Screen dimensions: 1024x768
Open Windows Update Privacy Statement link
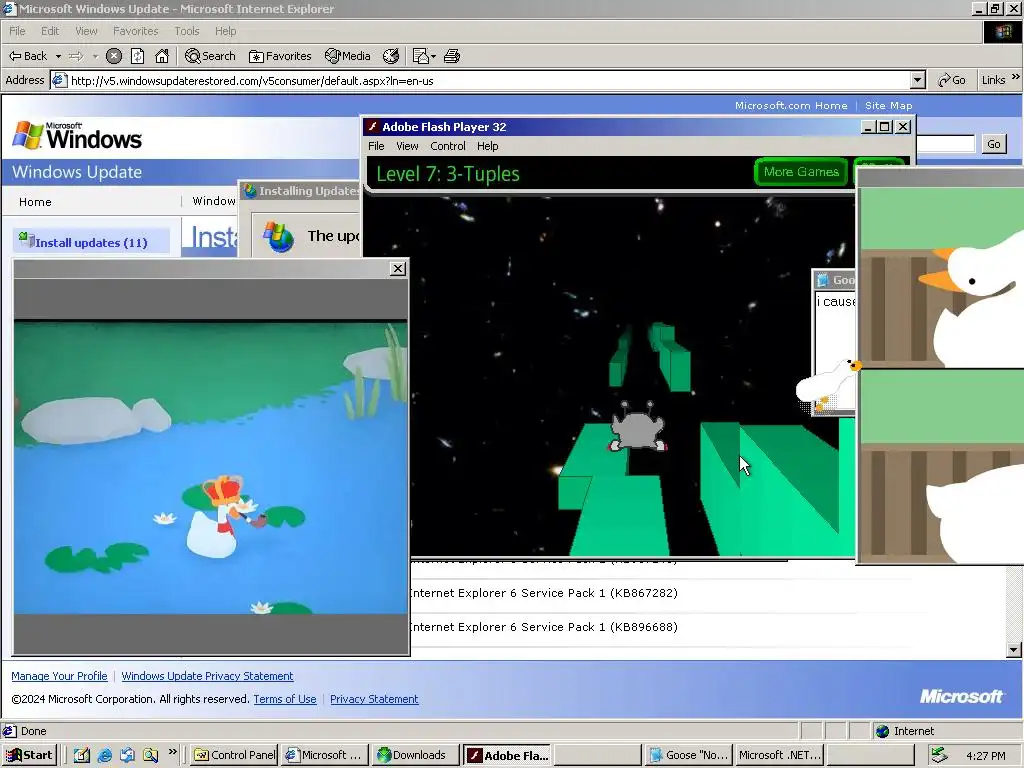[x=207, y=676]
